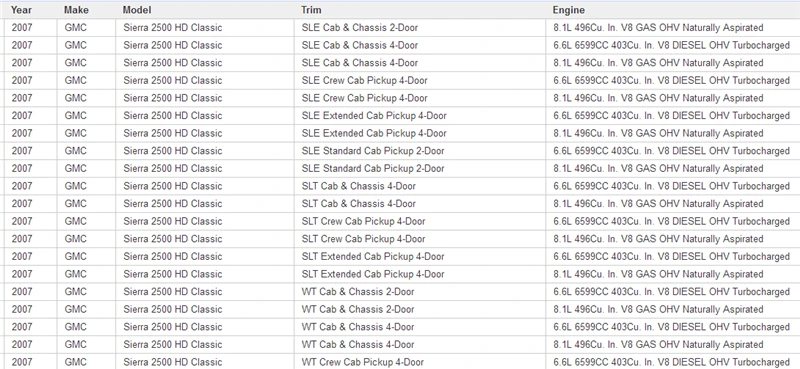Viewport: 800px width, 369px height.
Task: Click the Make column header
Action: tap(86, 10)
